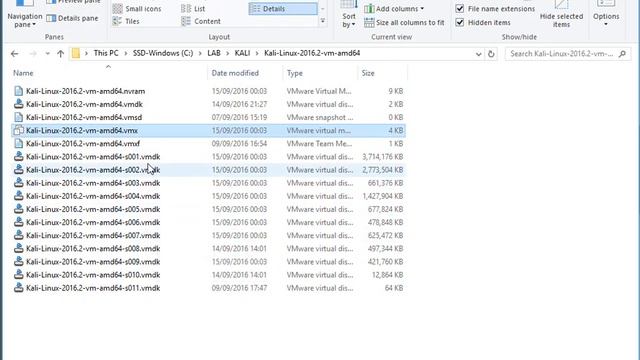Select the s002.vmdk disk icon
The width and height of the screenshot is (640, 360).
18,170
